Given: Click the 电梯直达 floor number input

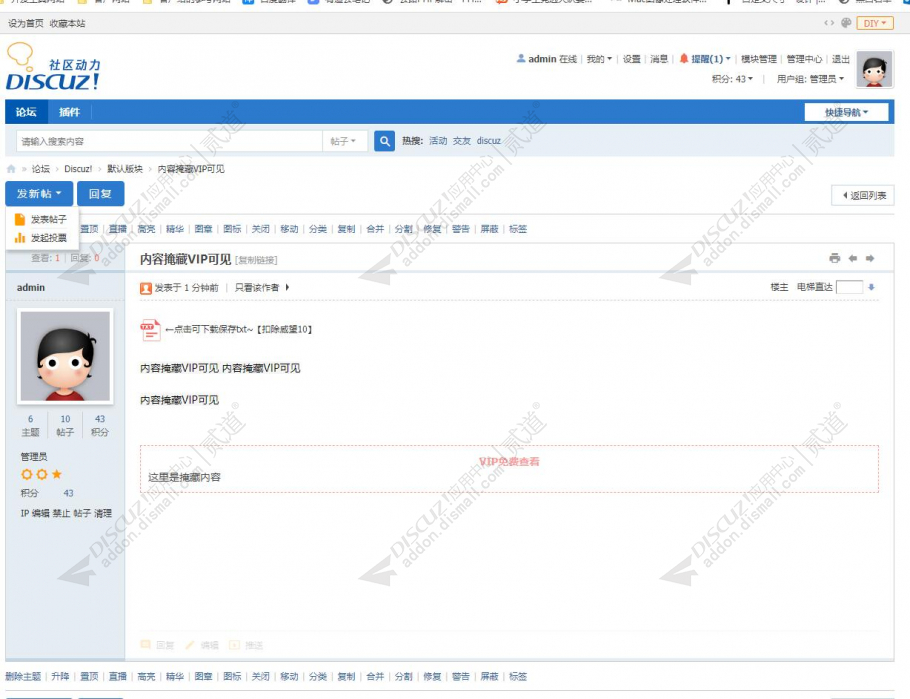Looking at the screenshot, I should [849, 287].
